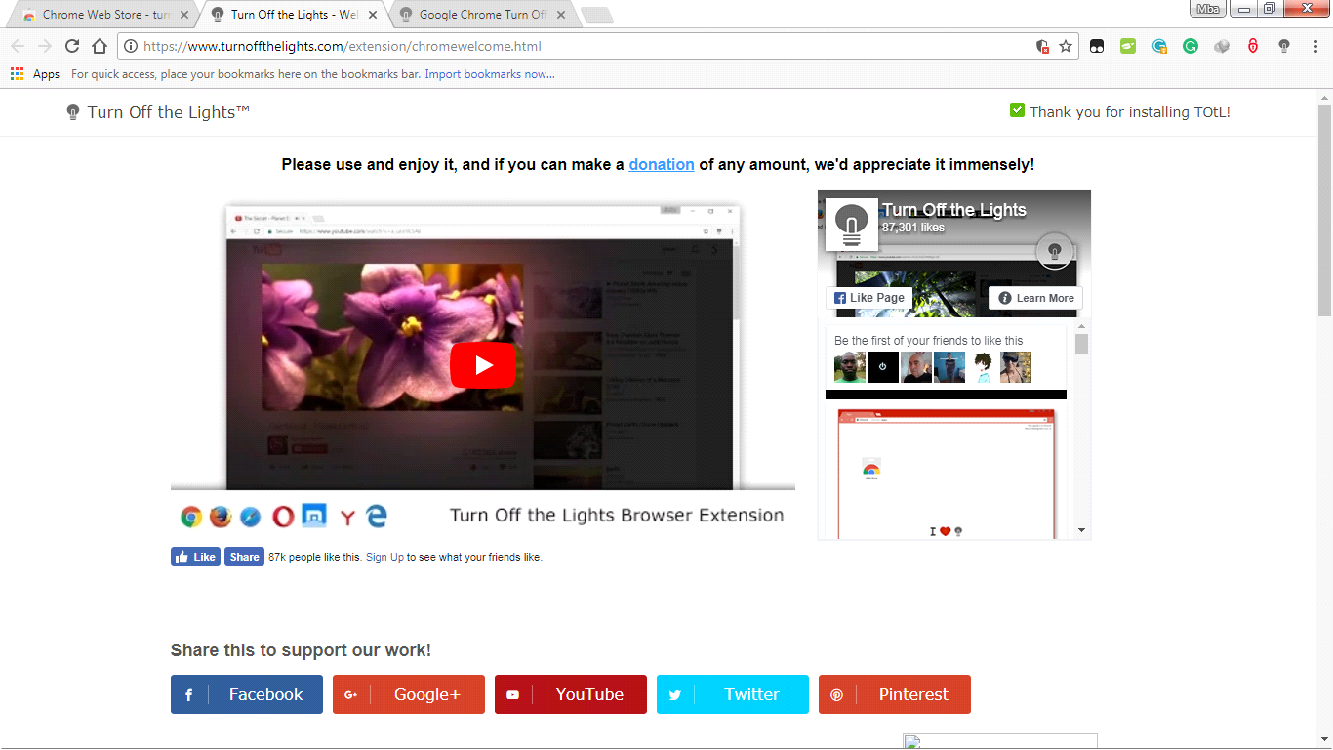The image size is (1333, 750).
Task: Click the red YouTube share button
Action: (x=571, y=694)
